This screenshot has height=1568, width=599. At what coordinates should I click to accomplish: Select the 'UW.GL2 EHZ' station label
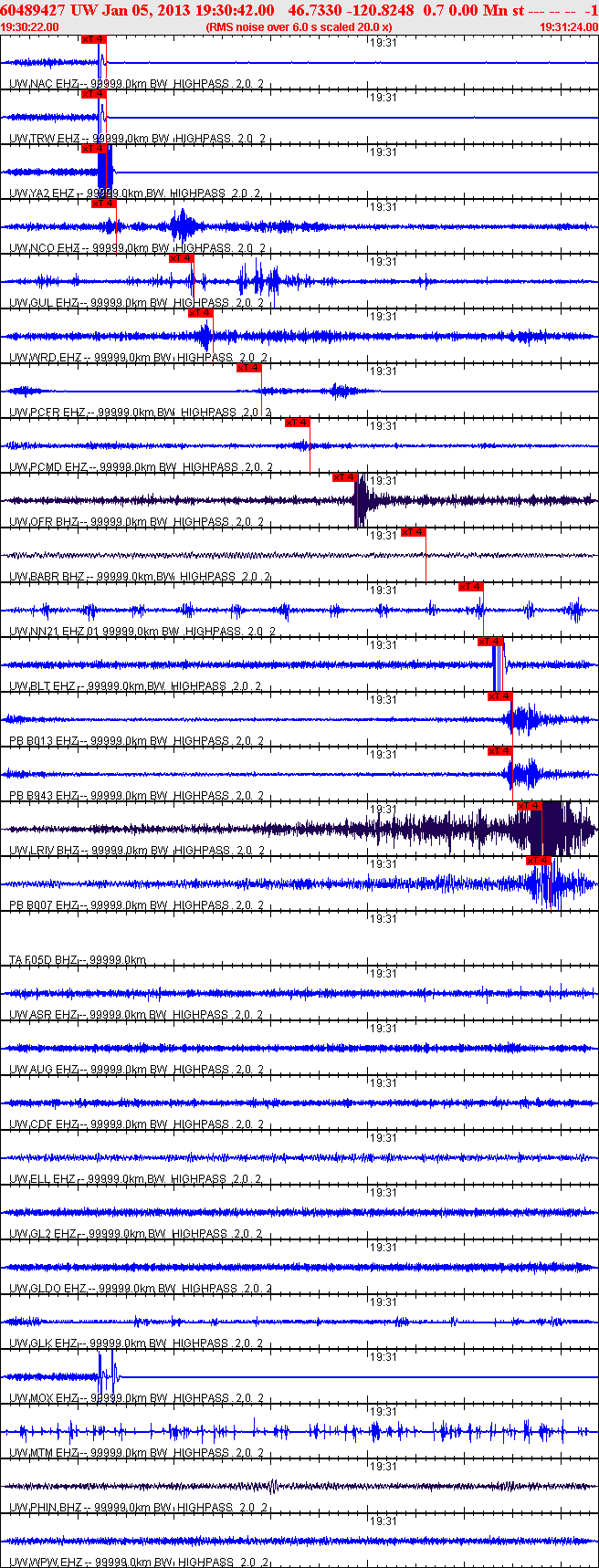(x=43, y=1234)
